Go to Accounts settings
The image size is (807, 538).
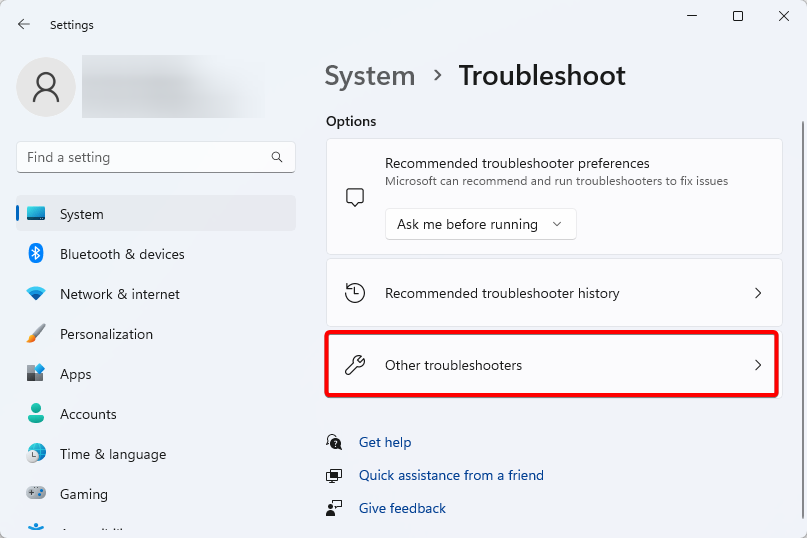tap(88, 414)
